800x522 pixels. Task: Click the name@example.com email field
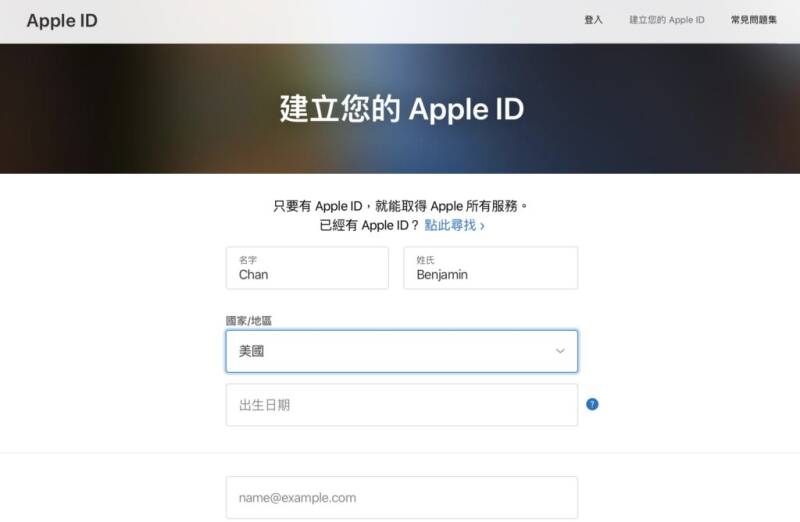402,498
